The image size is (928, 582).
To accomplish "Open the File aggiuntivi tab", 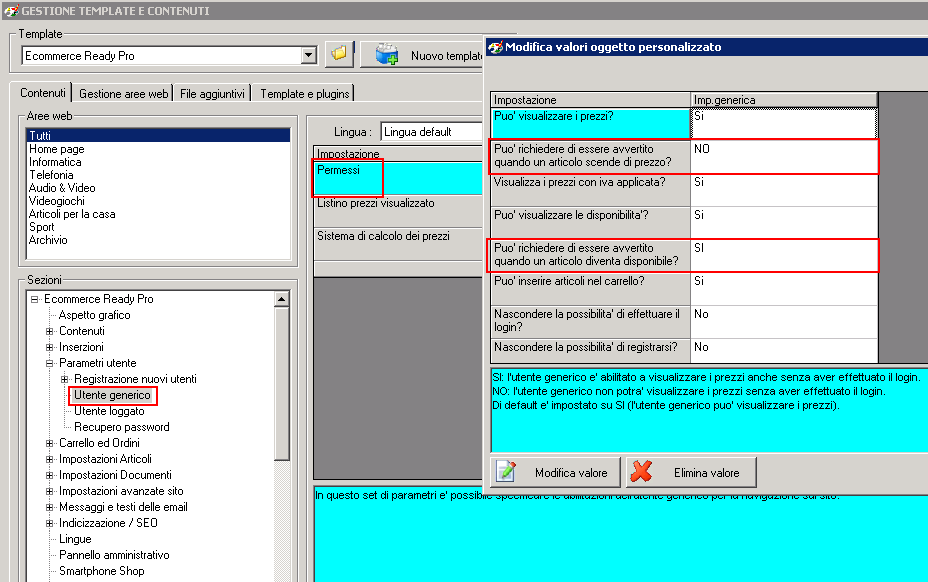I will 212,94.
